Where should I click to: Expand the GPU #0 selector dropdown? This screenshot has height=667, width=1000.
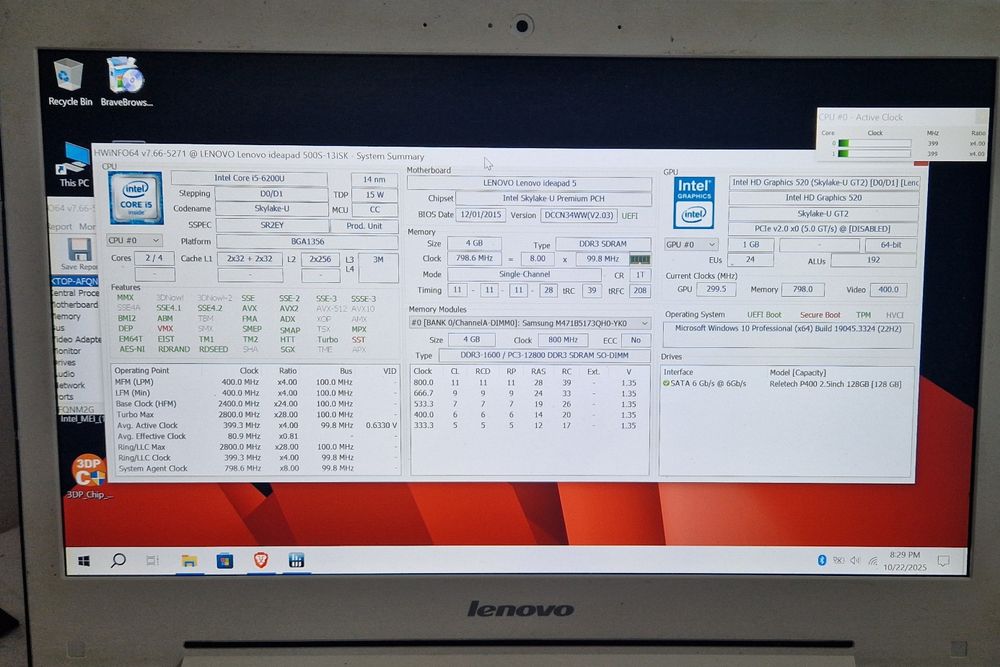tap(691, 244)
